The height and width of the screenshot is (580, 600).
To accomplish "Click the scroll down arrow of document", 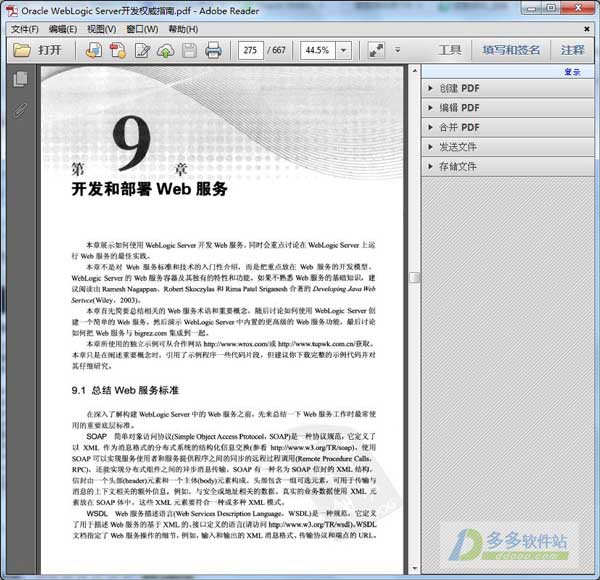I will coord(414,569).
